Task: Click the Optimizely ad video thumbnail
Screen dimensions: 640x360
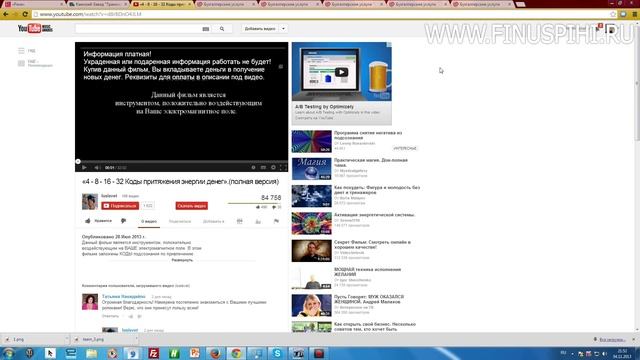Action: click(x=342, y=72)
